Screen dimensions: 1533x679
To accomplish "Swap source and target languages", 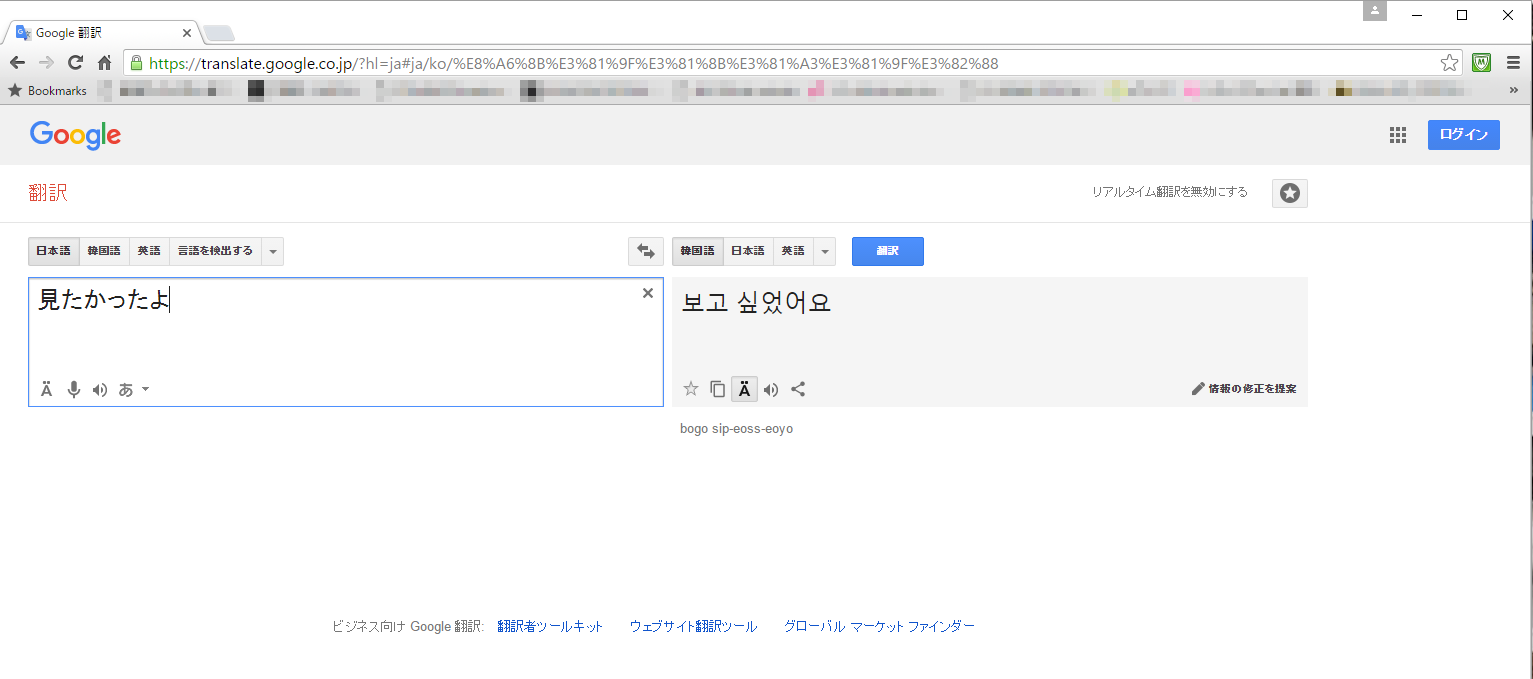I will [x=646, y=251].
